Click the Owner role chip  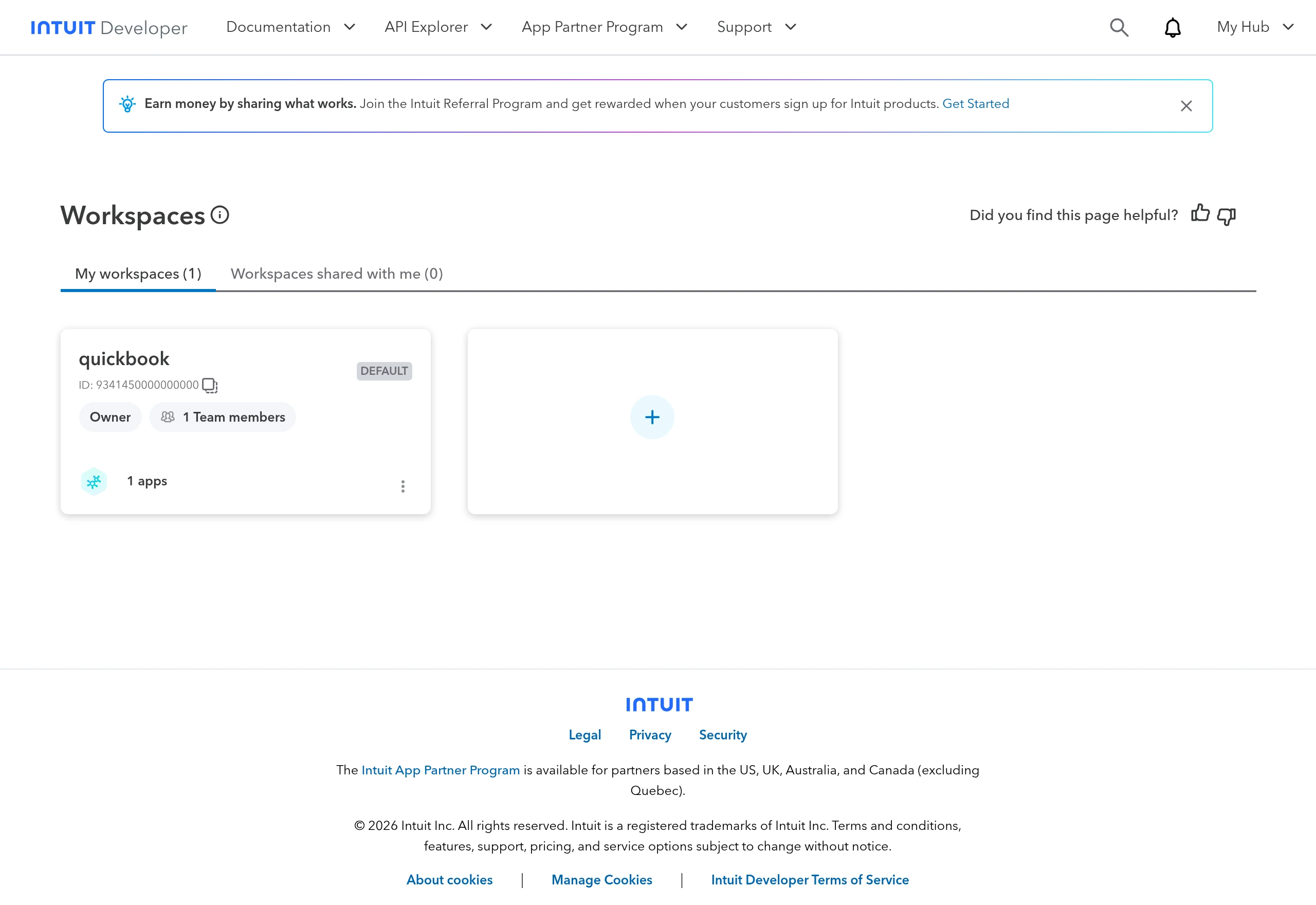click(110, 418)
